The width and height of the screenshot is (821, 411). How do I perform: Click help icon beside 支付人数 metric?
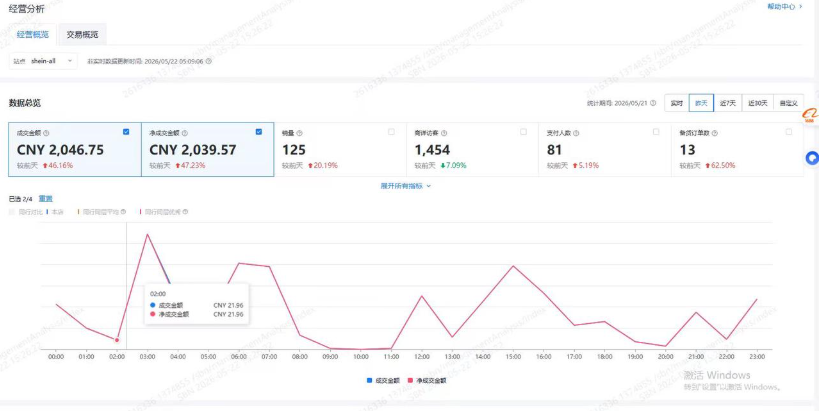pyautogui.click(x=576, y=134)
